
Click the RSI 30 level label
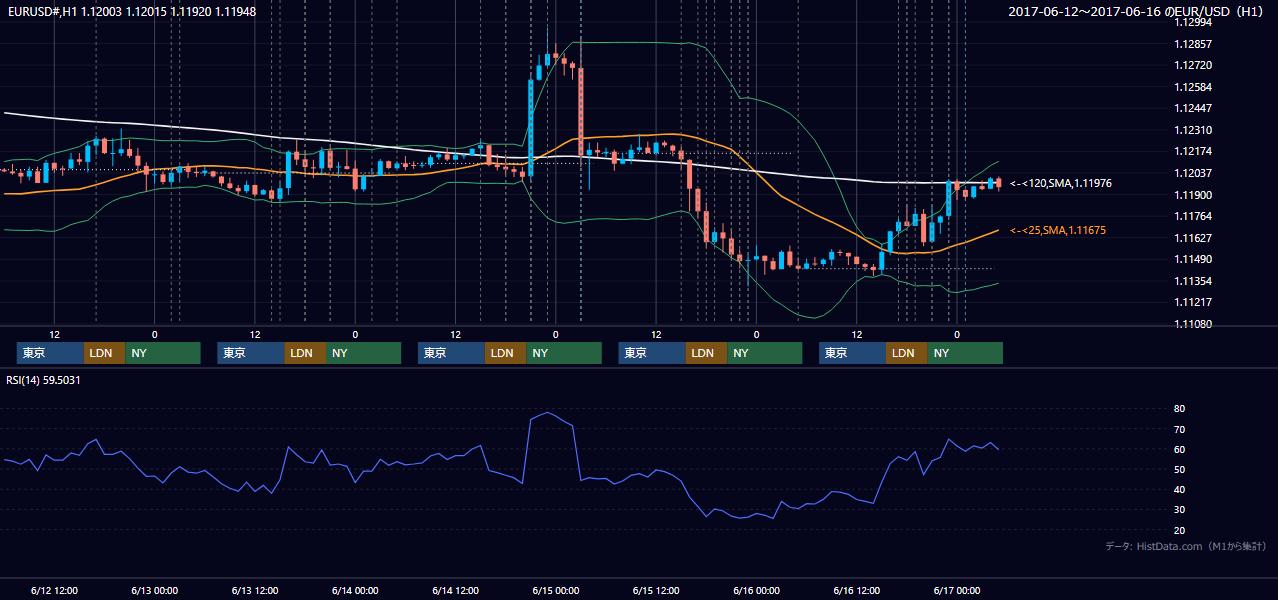1179,510
